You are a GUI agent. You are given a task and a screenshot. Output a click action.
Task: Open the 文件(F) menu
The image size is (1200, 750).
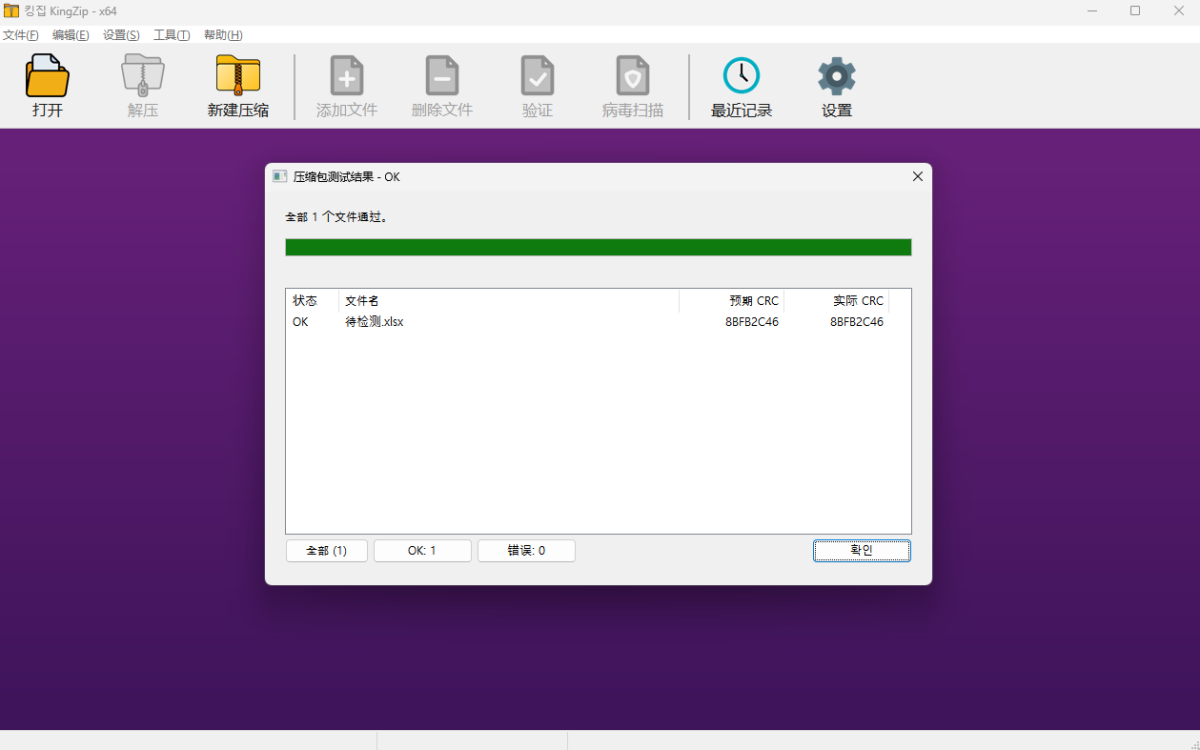pos(20,35)
